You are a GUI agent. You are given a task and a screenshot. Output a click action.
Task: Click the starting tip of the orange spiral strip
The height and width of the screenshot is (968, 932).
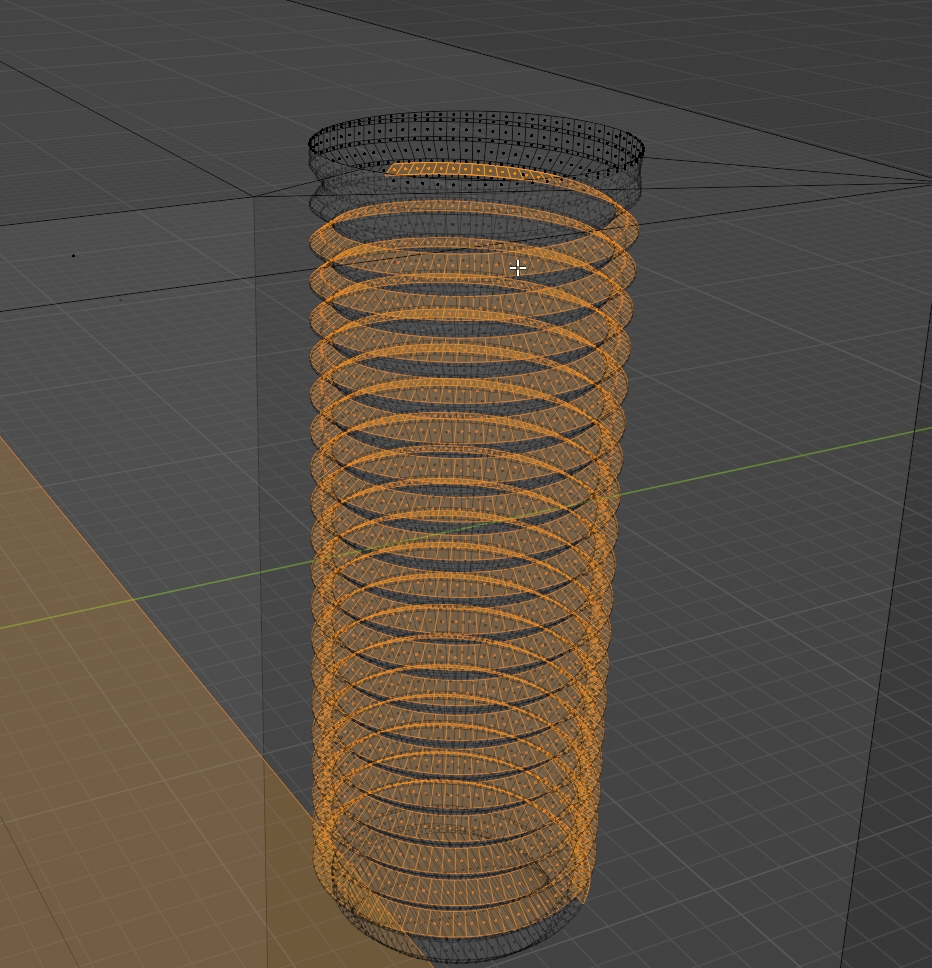click(x=392, y=169)
